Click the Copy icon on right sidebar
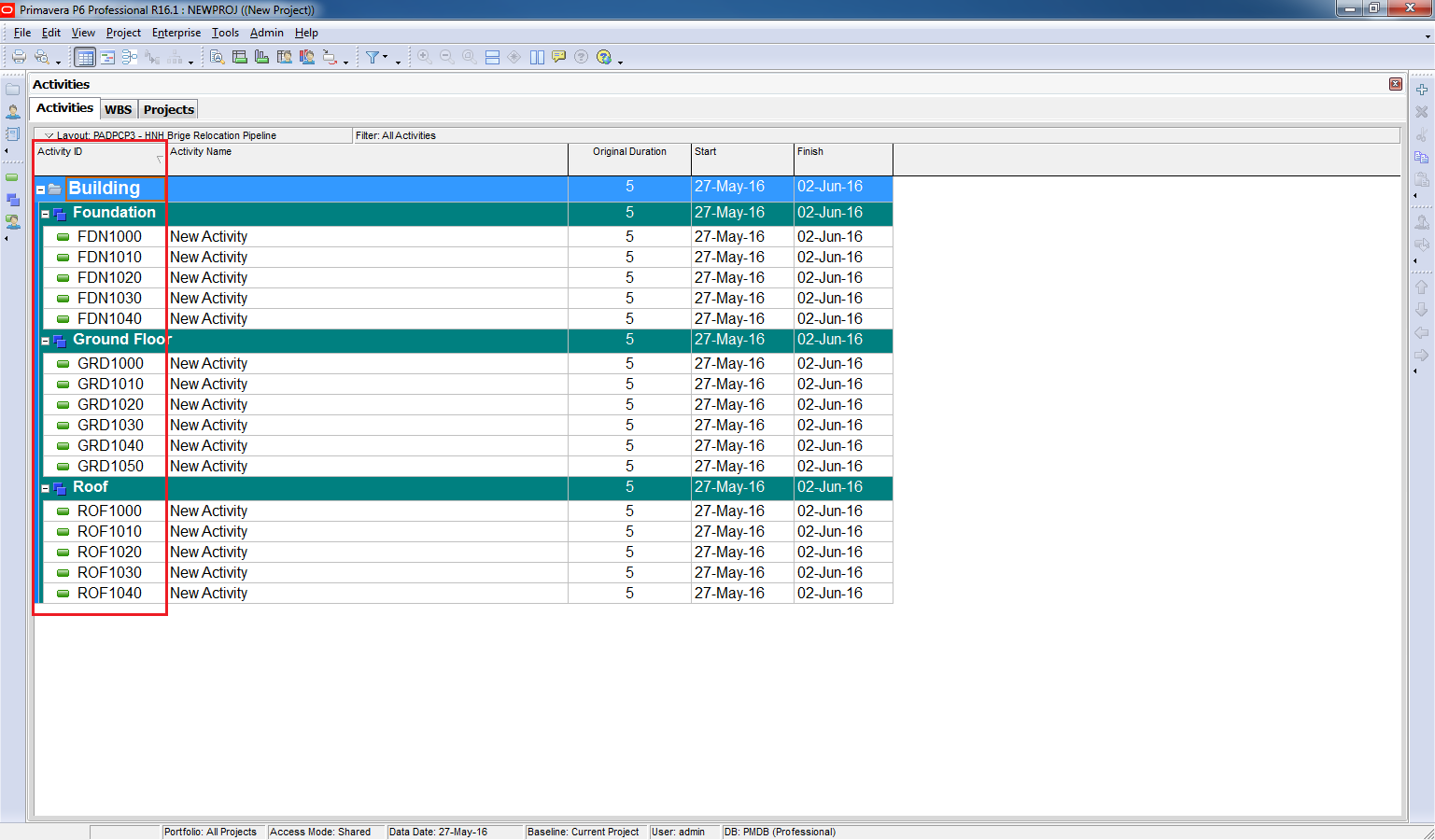The width and height of the screenshot is (1435, 840). point(1421,157)
